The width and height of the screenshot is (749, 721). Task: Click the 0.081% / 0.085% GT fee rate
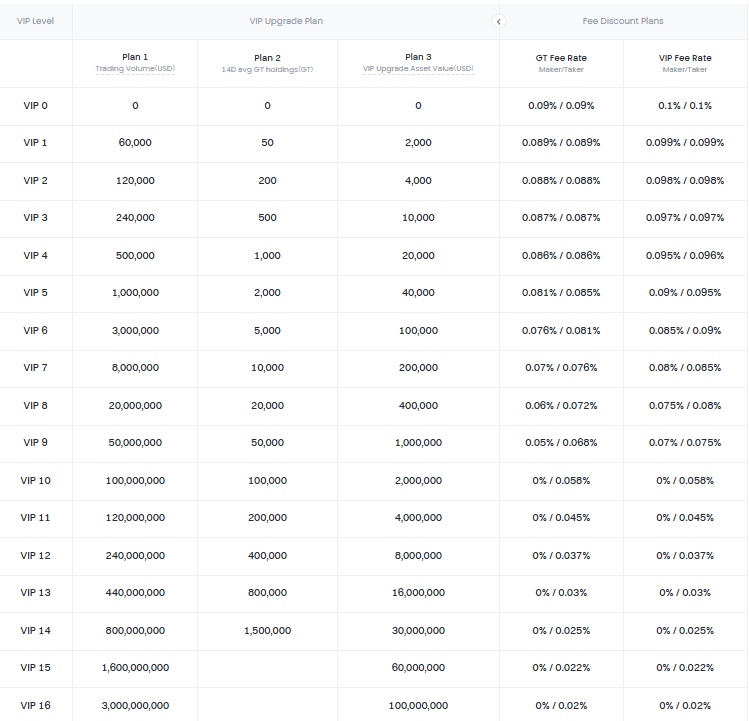pyautogui.click(x=561, y=292)
